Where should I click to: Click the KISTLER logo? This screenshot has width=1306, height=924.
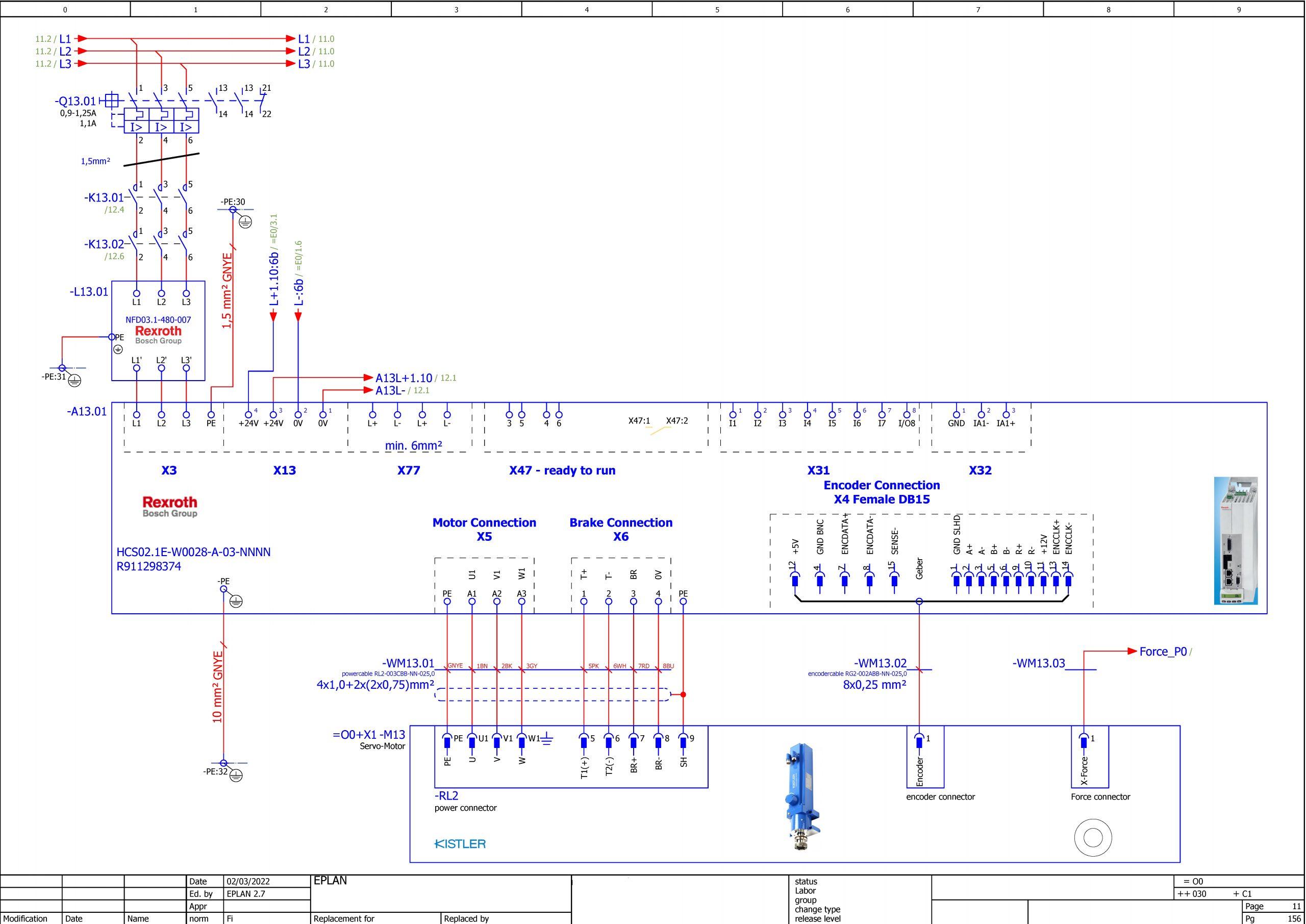click(x=460, y=844)
